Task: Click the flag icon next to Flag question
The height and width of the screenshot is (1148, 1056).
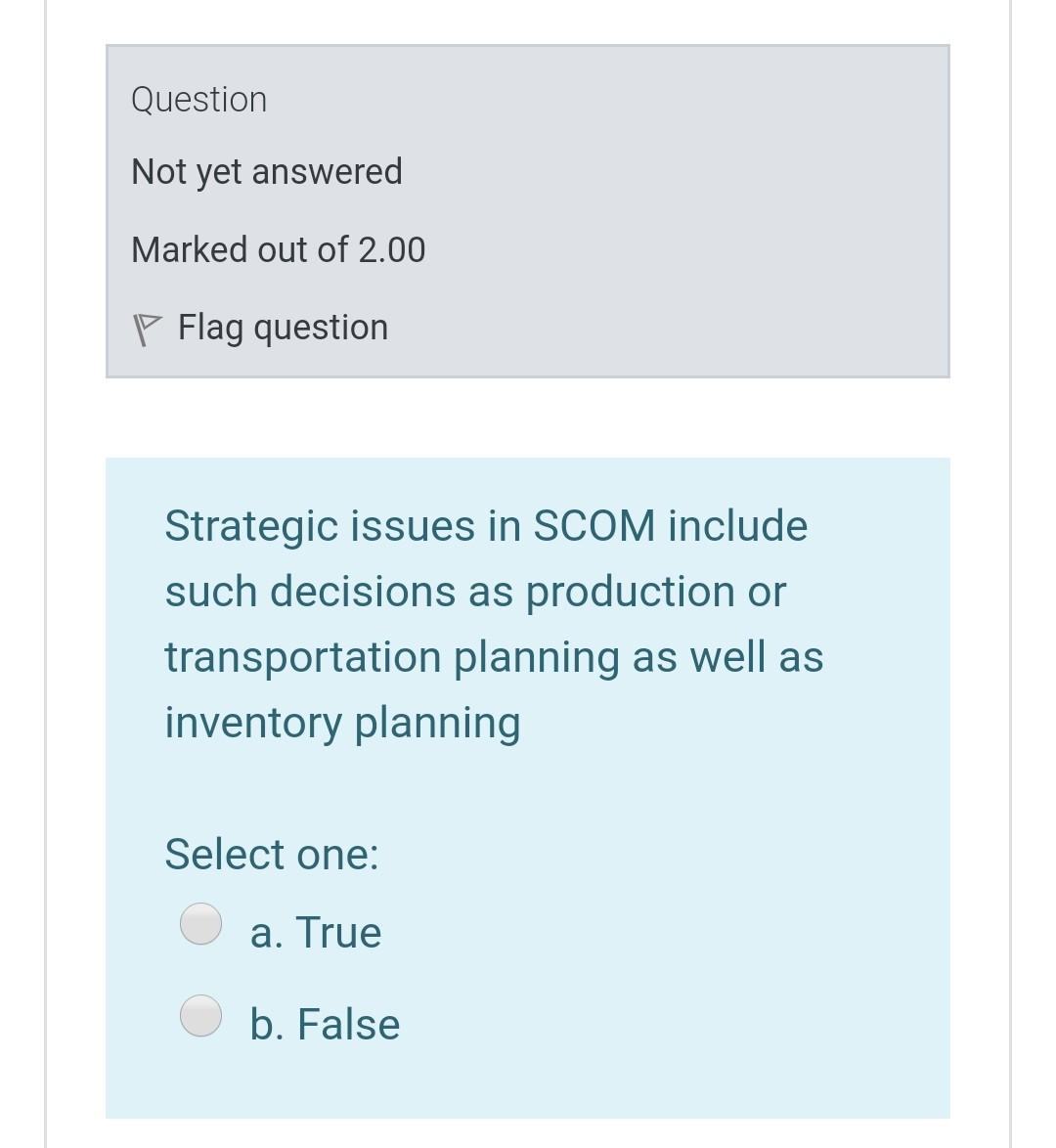Action: point(149,325)
